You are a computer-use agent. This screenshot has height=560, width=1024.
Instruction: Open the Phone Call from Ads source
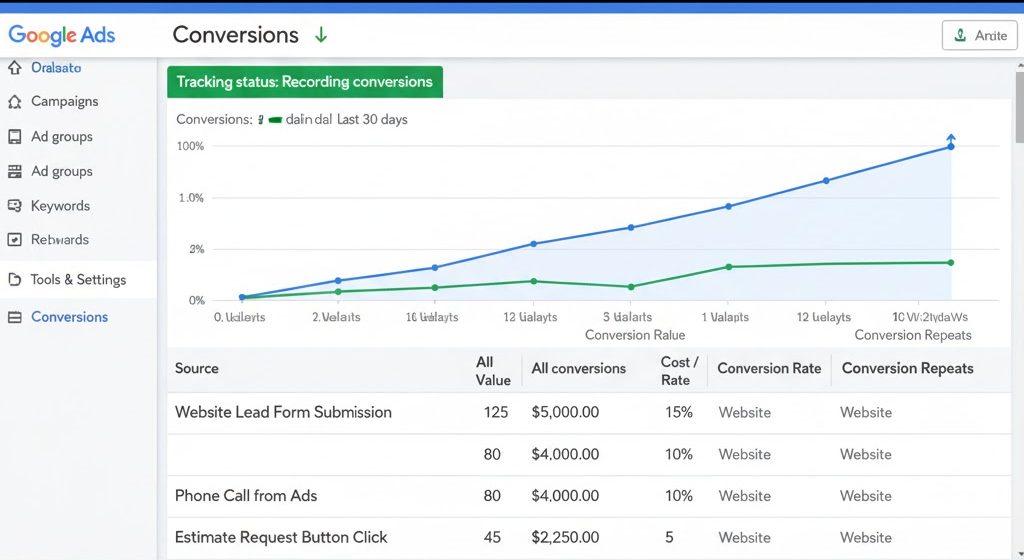[x=246, y=496]
